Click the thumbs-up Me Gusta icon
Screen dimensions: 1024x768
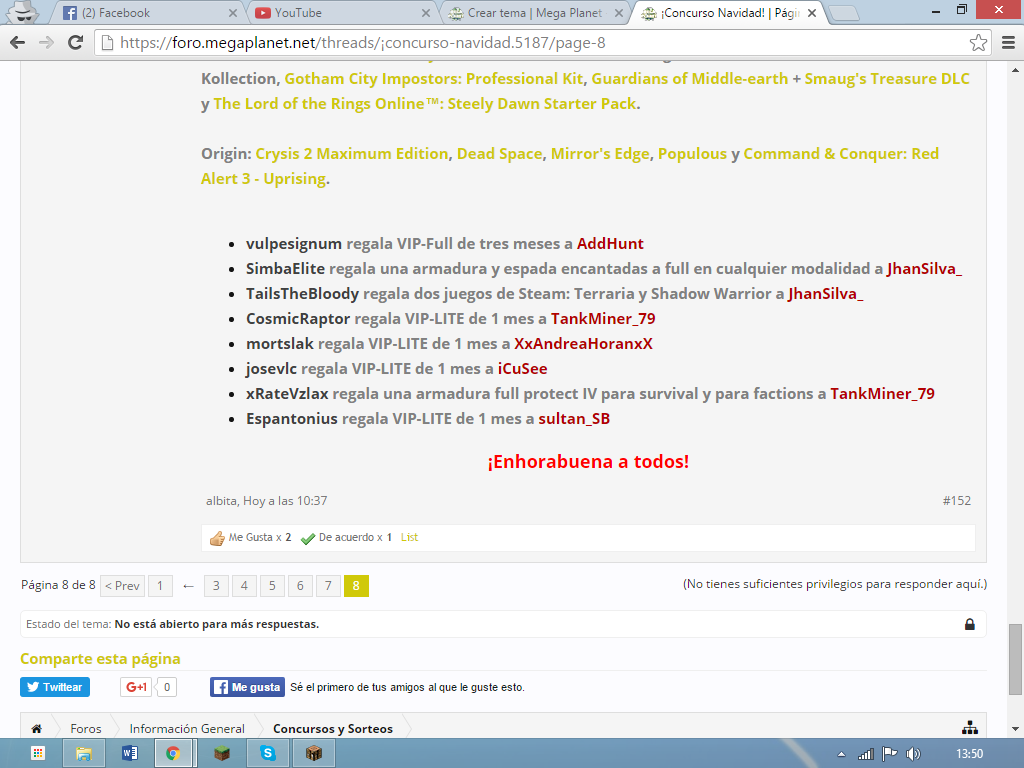[x=217, y=538]
